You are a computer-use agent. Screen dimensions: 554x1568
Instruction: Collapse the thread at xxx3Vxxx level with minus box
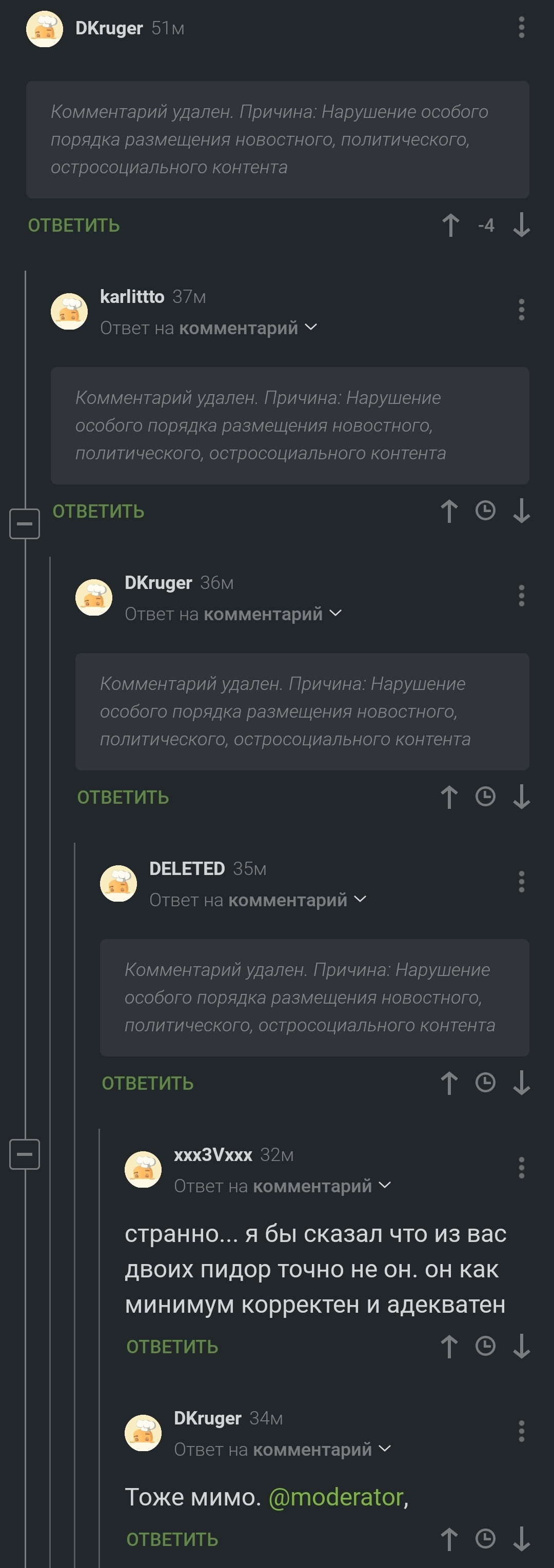tap(25, 1154)
